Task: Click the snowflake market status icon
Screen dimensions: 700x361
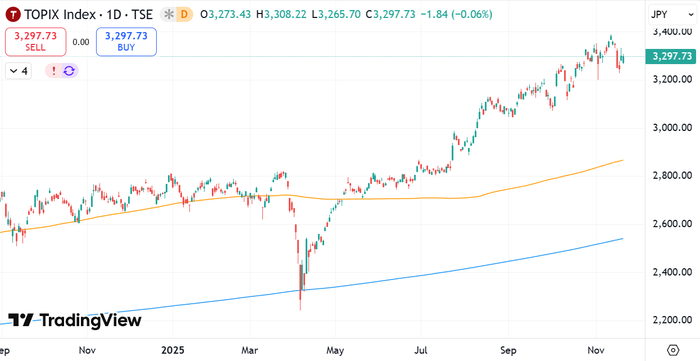Action: 168,15
